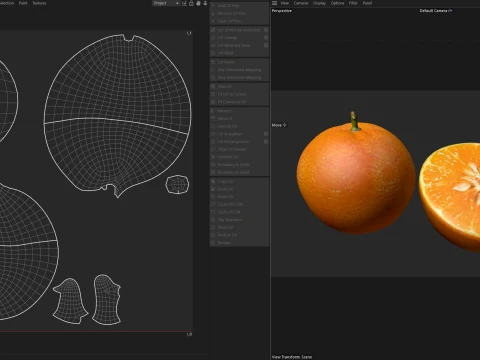The height and width of the screenshot is (360, 480).
Task: Run the UV Rectangularize command
Action: click(x=237, y=142)
